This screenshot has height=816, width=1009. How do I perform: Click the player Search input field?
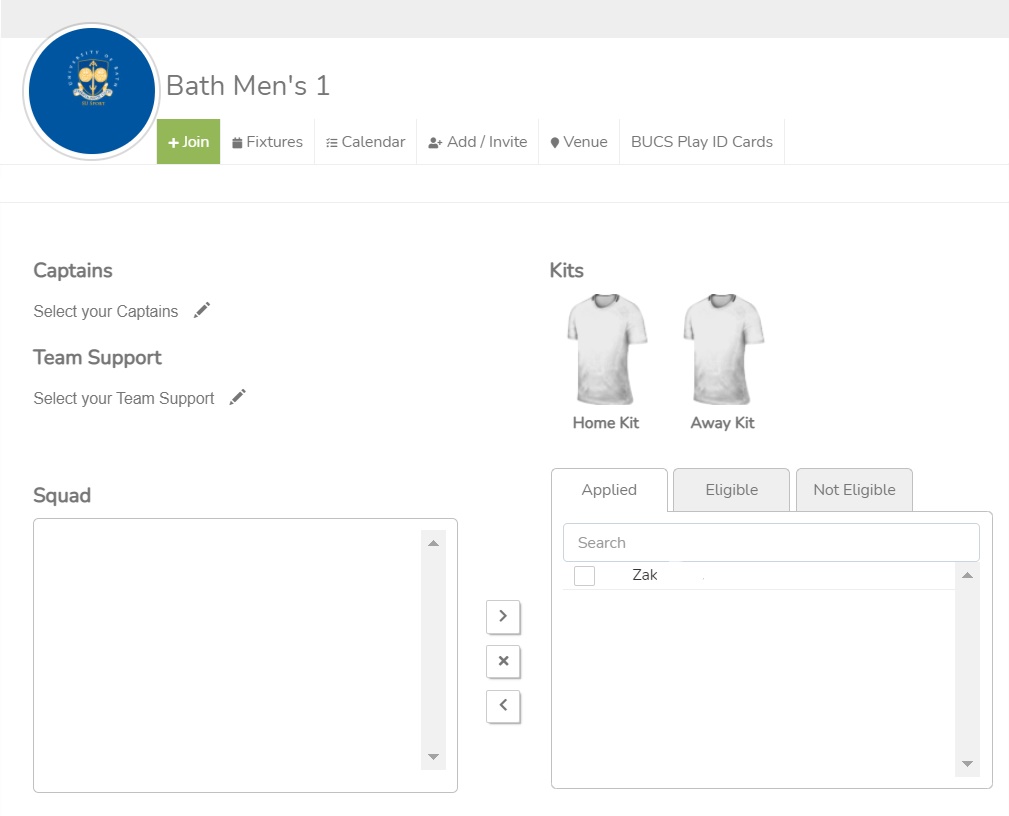[x=770, y=543]
